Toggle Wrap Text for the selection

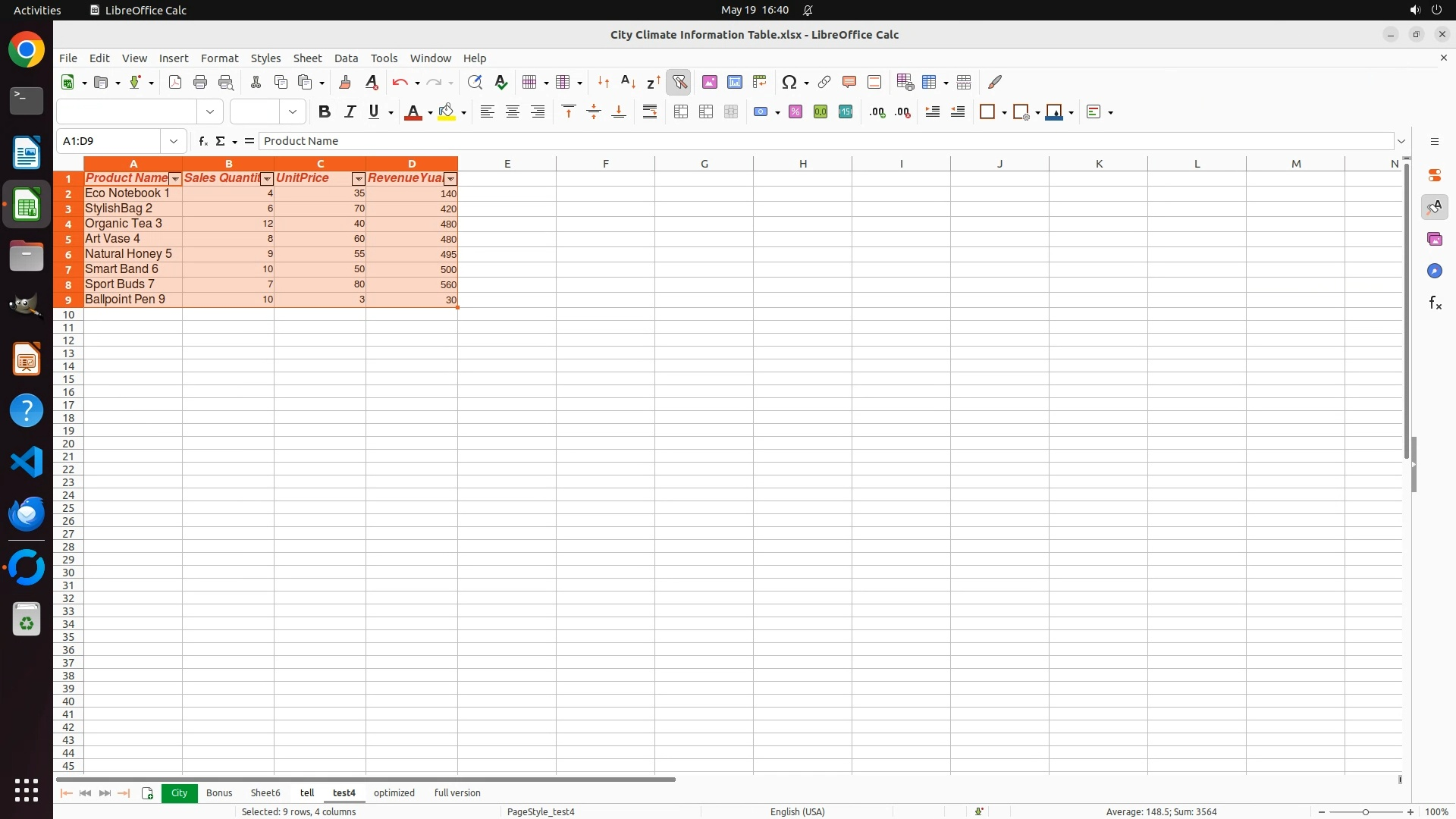click(x=650, y=112)
